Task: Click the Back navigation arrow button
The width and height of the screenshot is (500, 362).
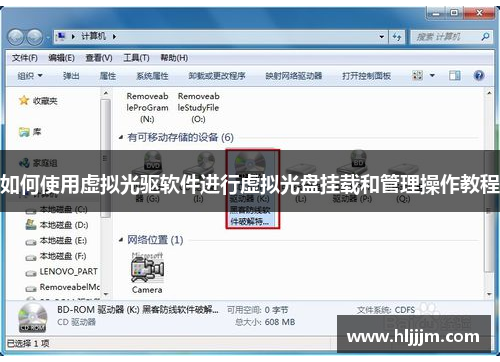Action: point(16,37)
